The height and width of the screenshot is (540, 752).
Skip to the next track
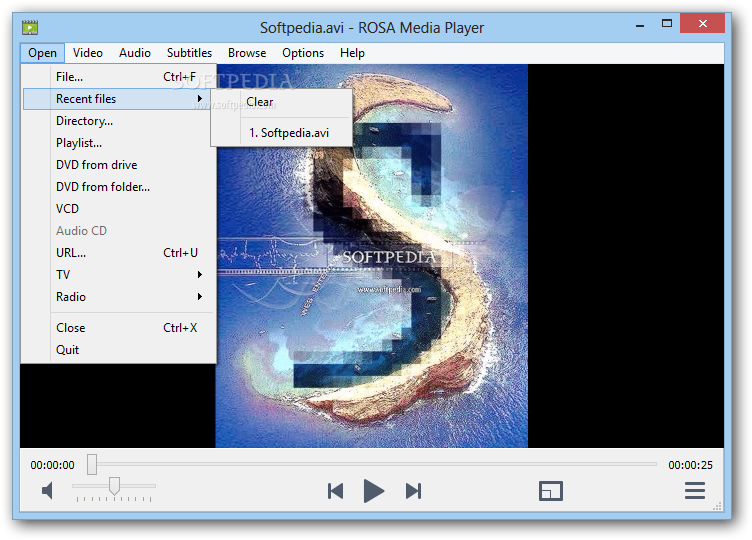(x=413, y=491)
